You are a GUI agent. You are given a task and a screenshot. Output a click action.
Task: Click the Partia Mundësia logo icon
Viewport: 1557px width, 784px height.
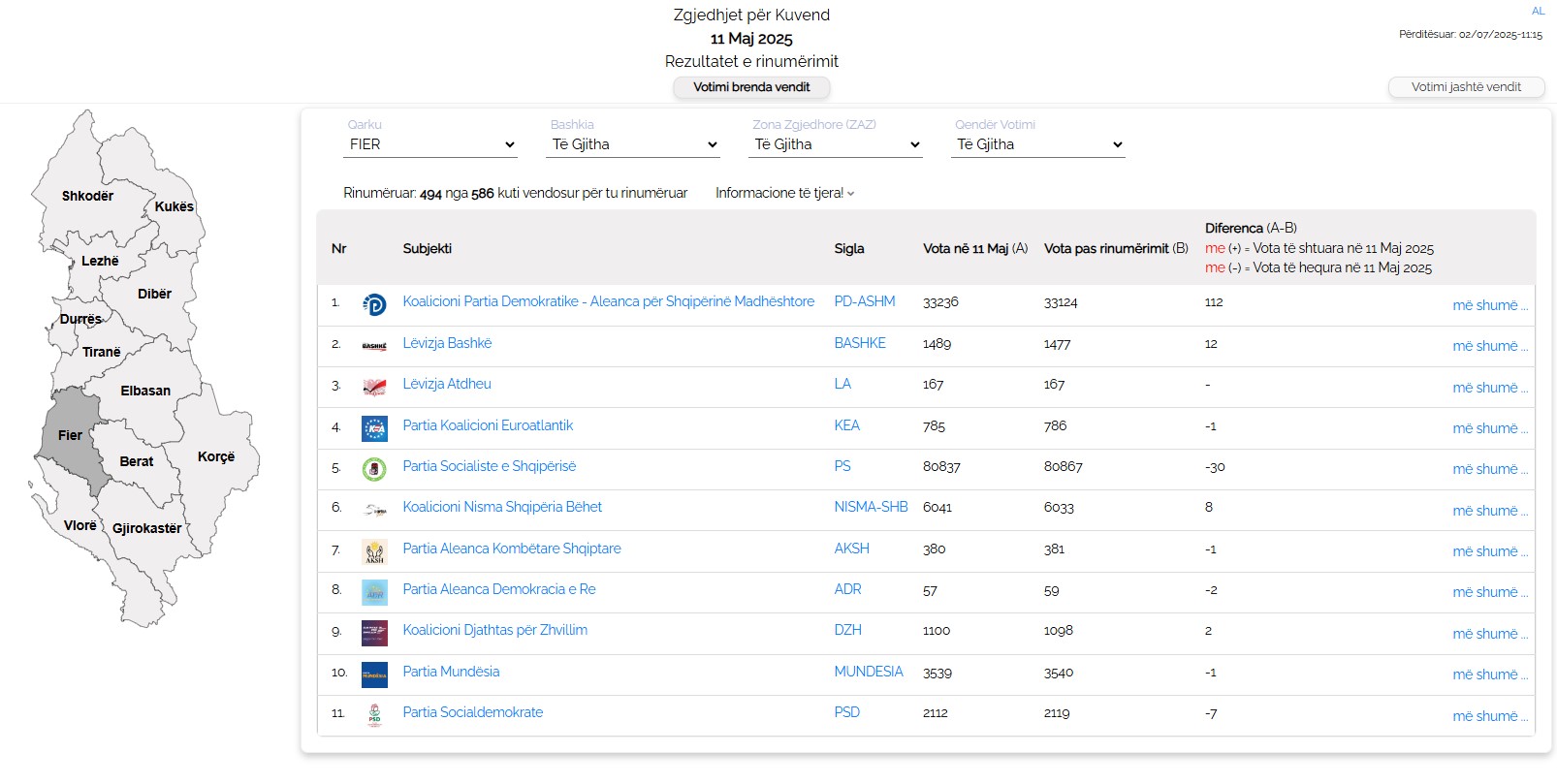pos(374,674)
